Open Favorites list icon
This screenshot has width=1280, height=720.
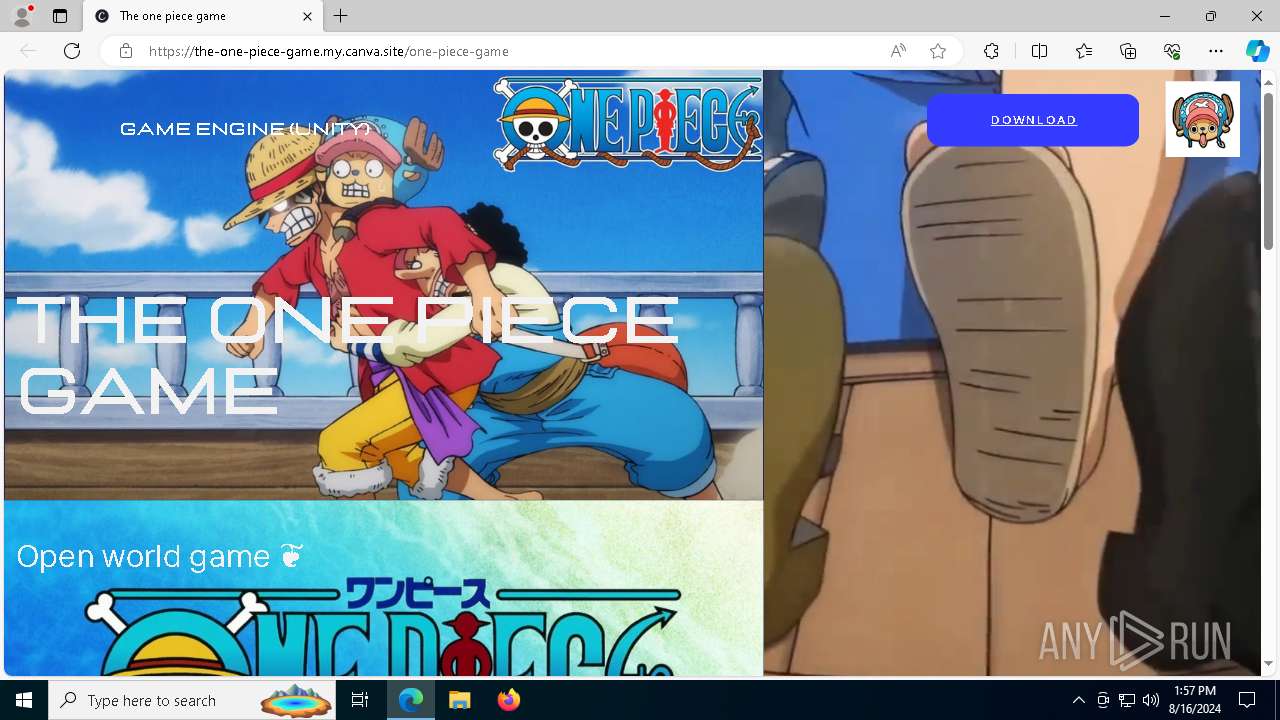(x=1084, y=51)
